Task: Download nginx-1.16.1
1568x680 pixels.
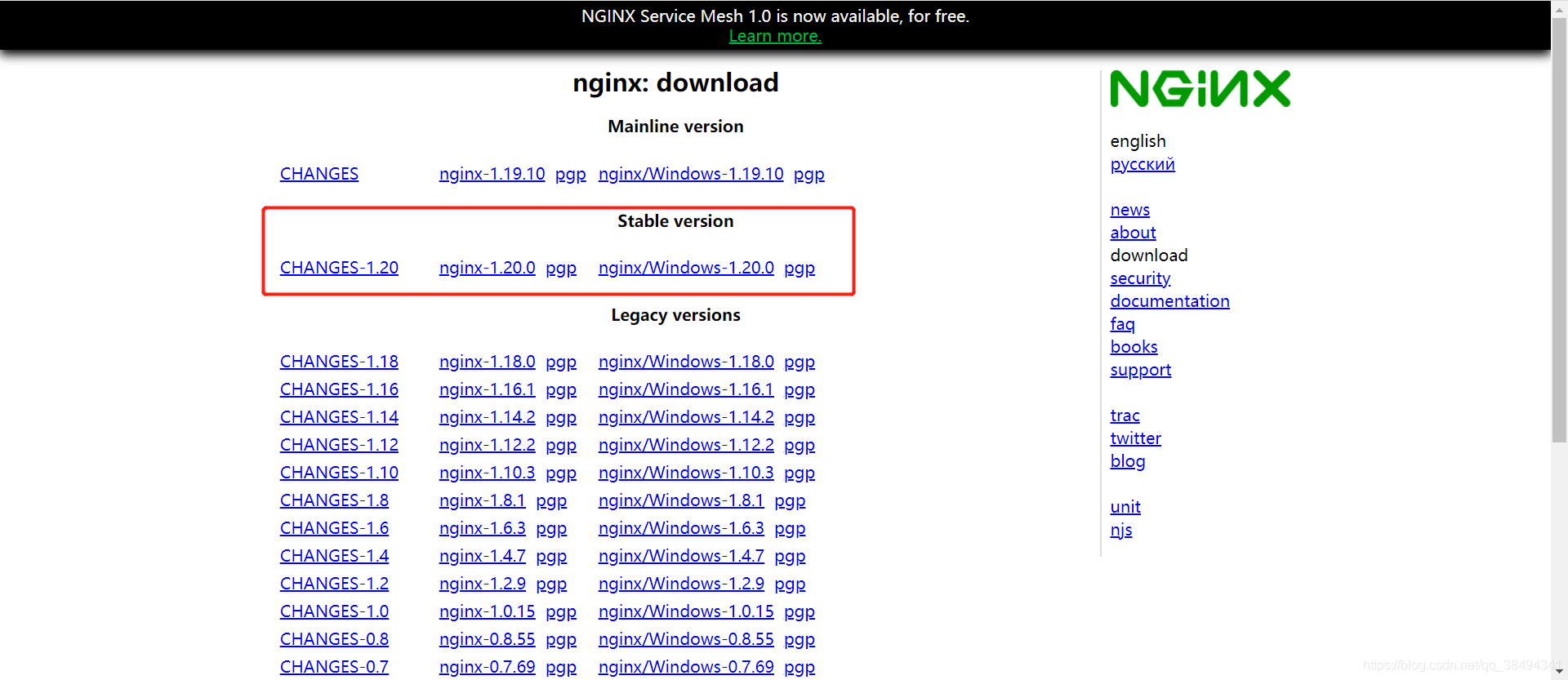Action: (487, 389)
